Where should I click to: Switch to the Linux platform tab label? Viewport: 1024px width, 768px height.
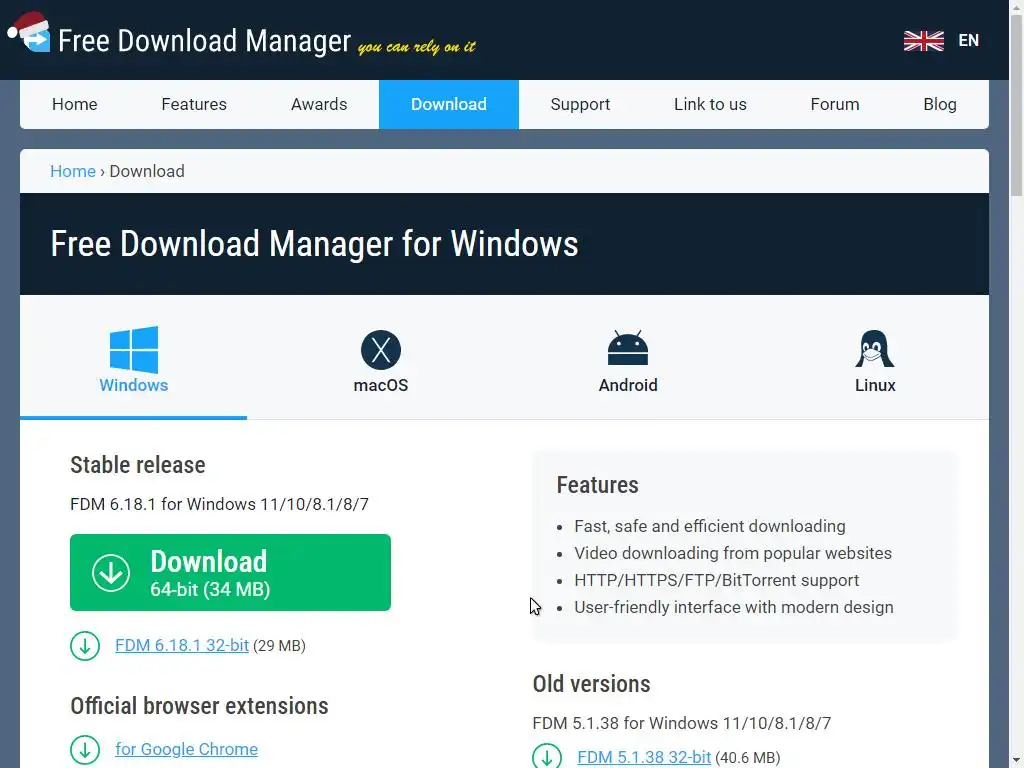(875, 385)
